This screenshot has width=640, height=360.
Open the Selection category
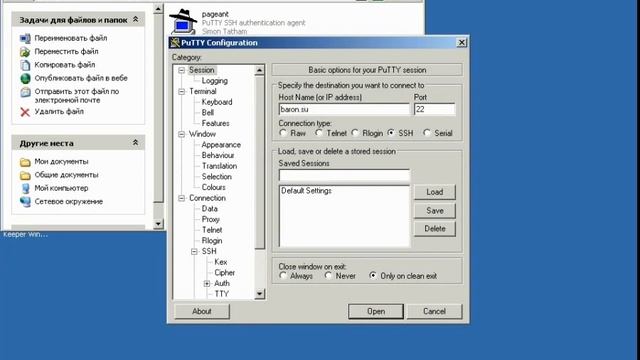click(x=216, y=177)
